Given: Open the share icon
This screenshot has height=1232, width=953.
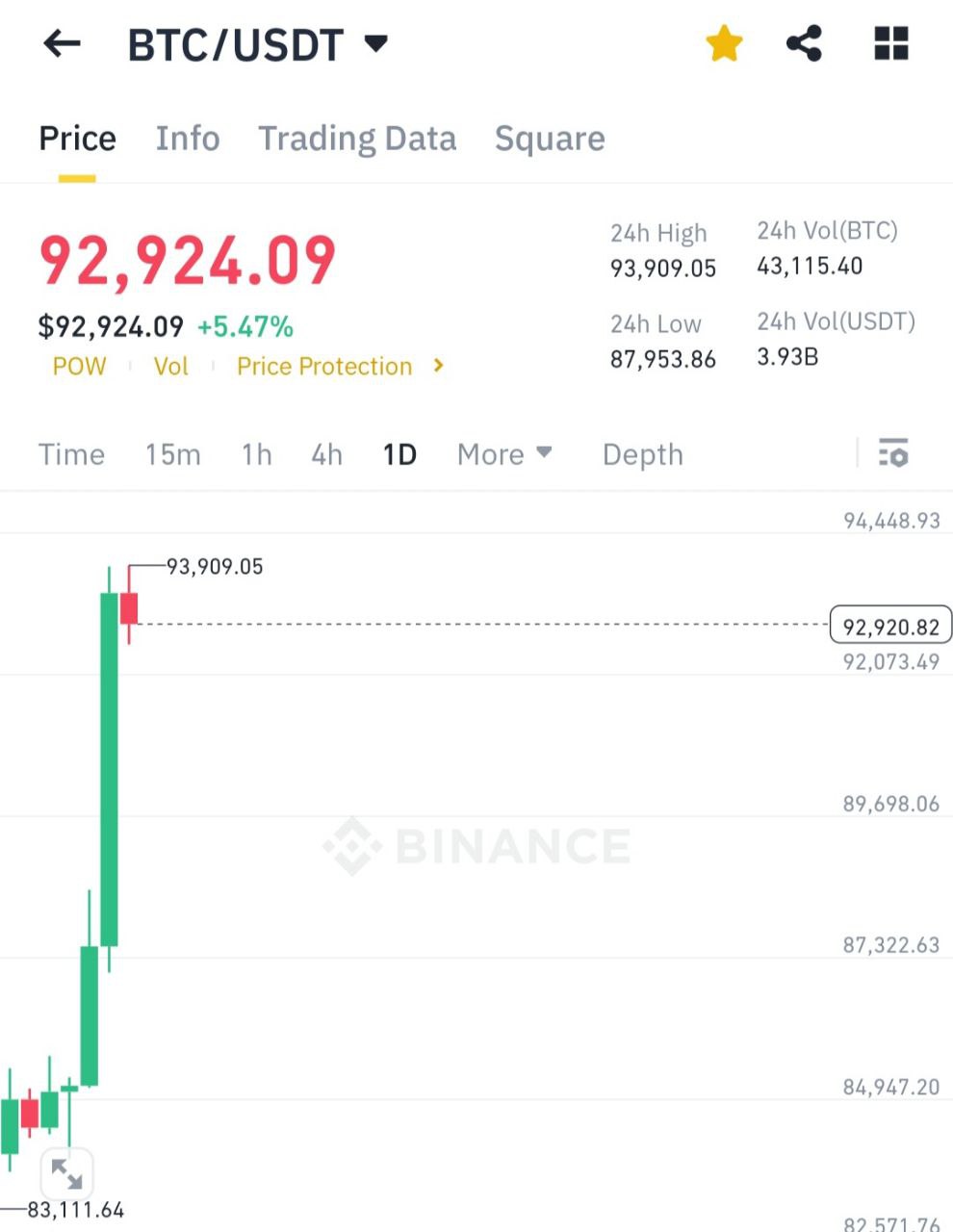Looking at the screenshot, I should (x=804, y=43).
